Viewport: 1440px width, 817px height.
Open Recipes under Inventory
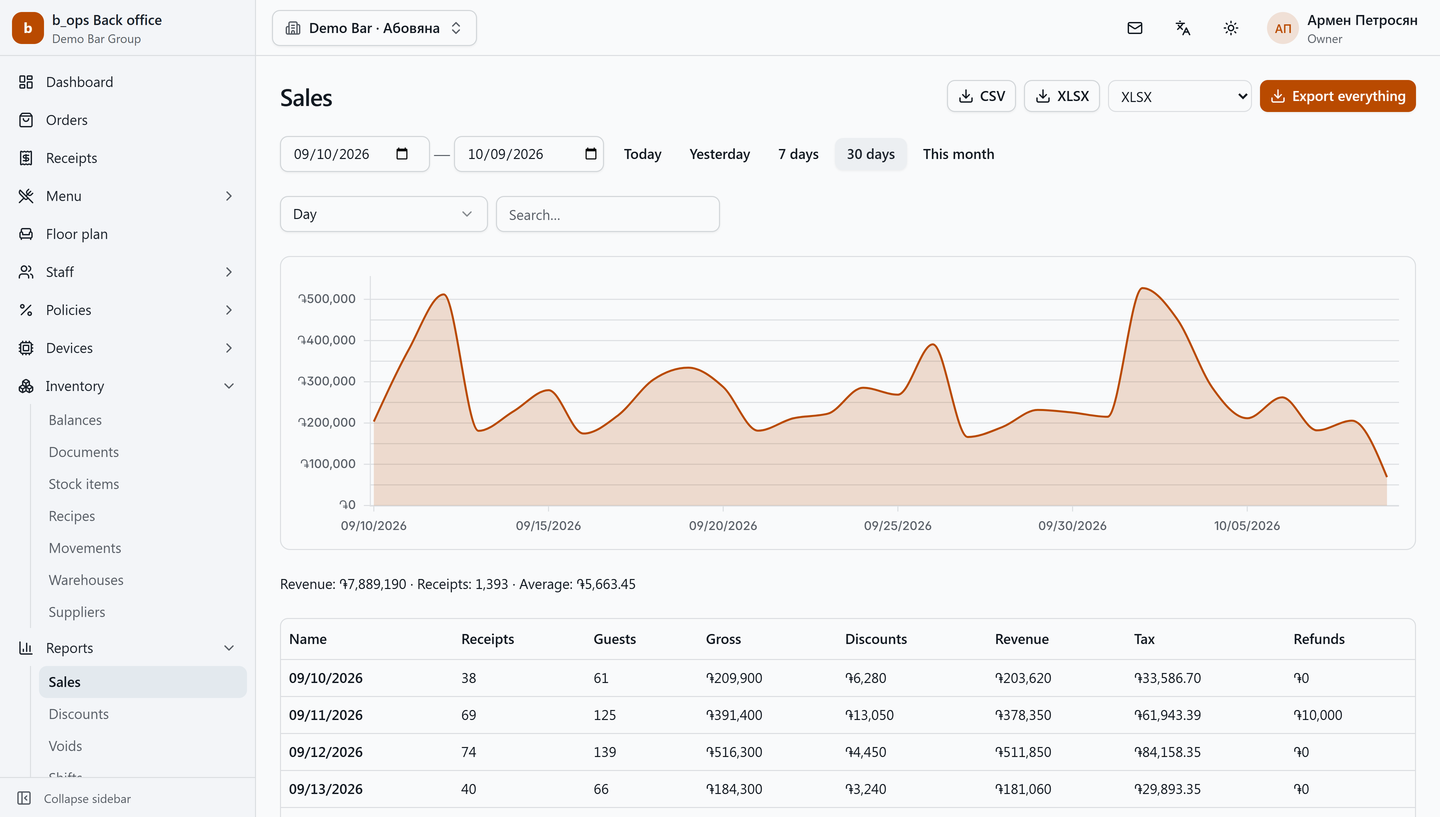[143, 516]
